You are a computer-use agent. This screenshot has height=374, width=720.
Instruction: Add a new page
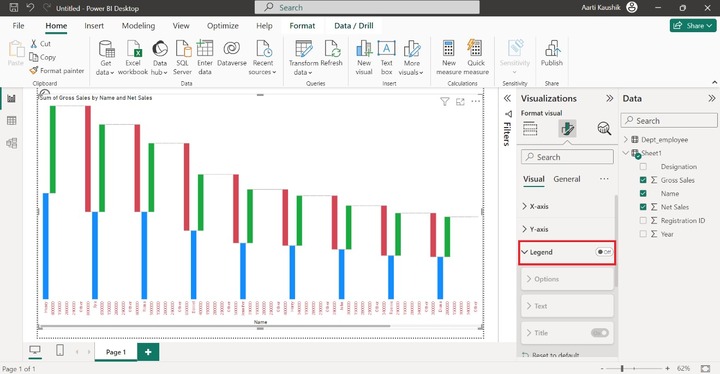tap(148, 352)
